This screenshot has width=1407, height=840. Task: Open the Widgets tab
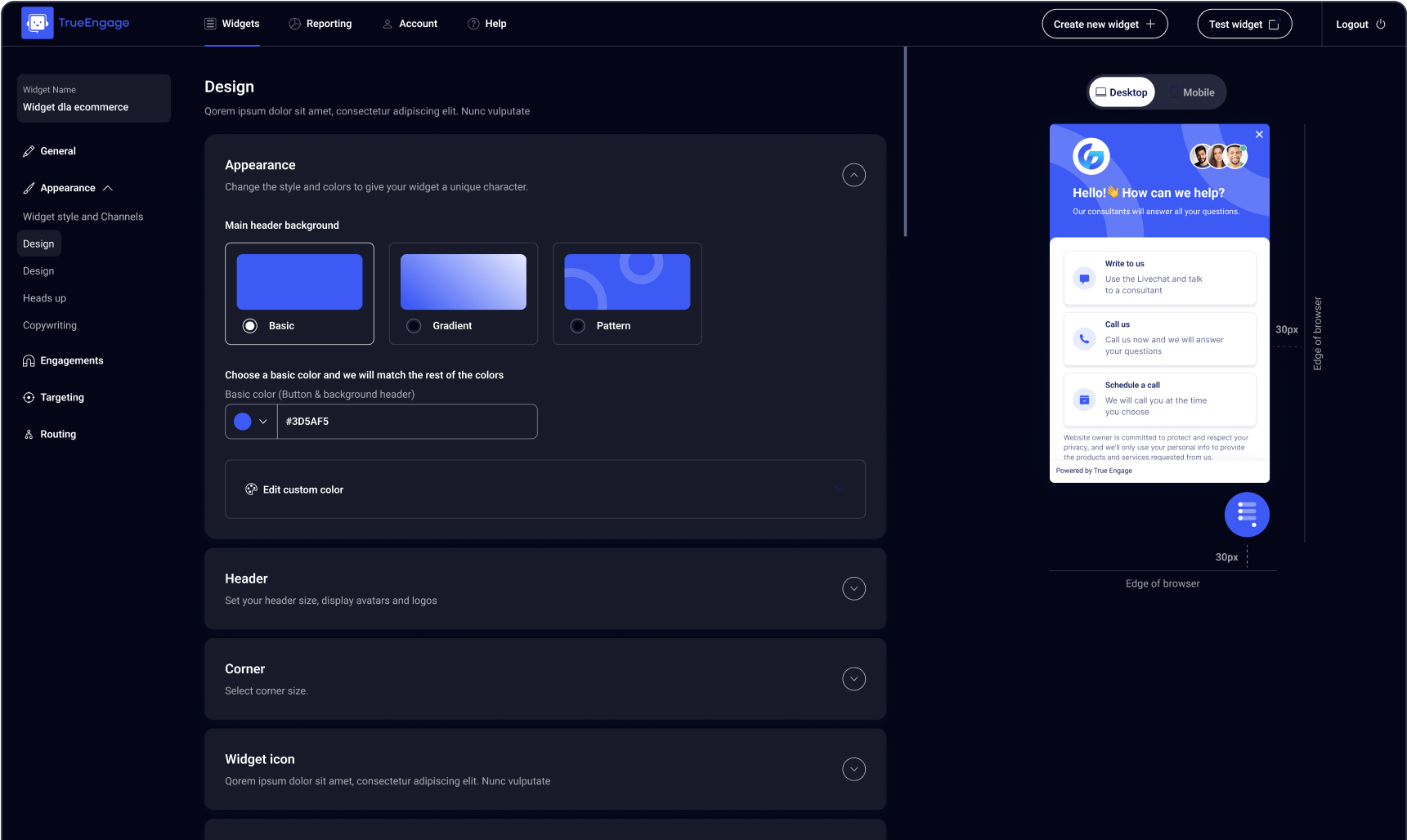click(232, 24)
